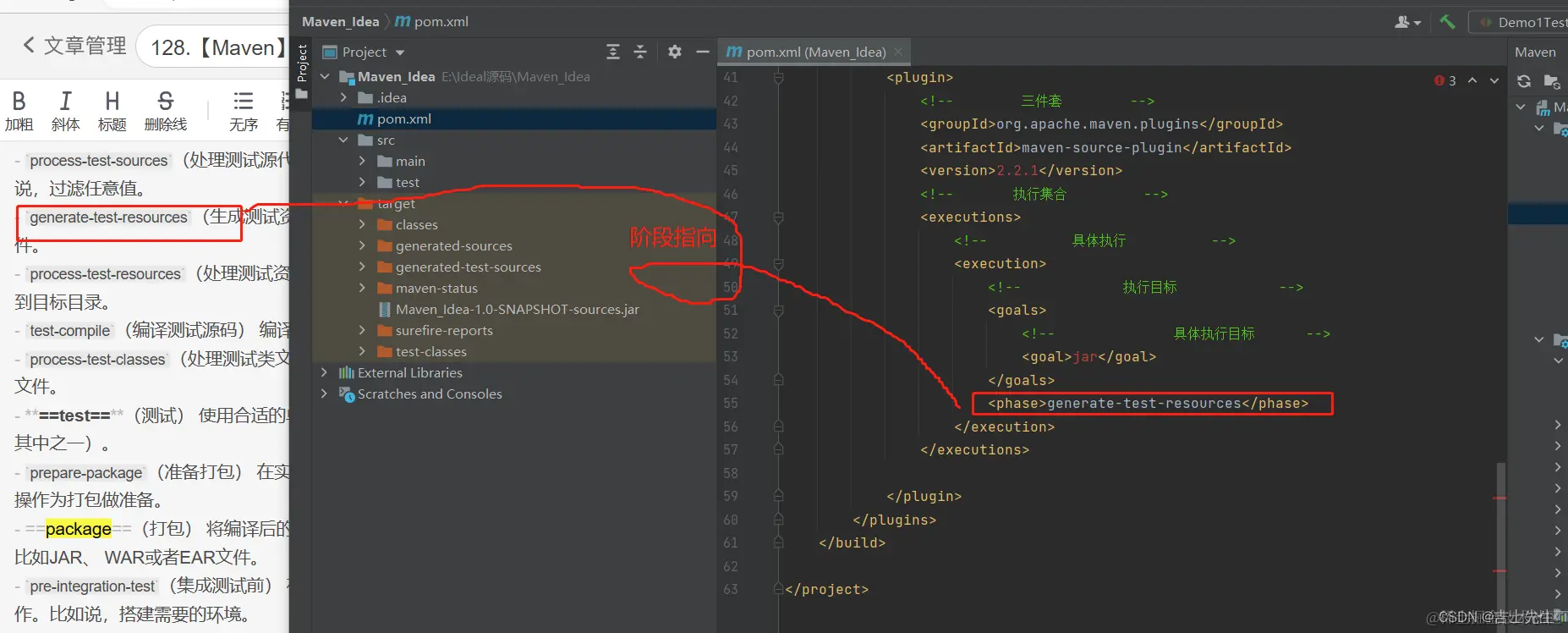Viewport: 1568px width, 633px height.
Task: Click pre-integration-test in the article text
Action: click(x=92, y=586)
